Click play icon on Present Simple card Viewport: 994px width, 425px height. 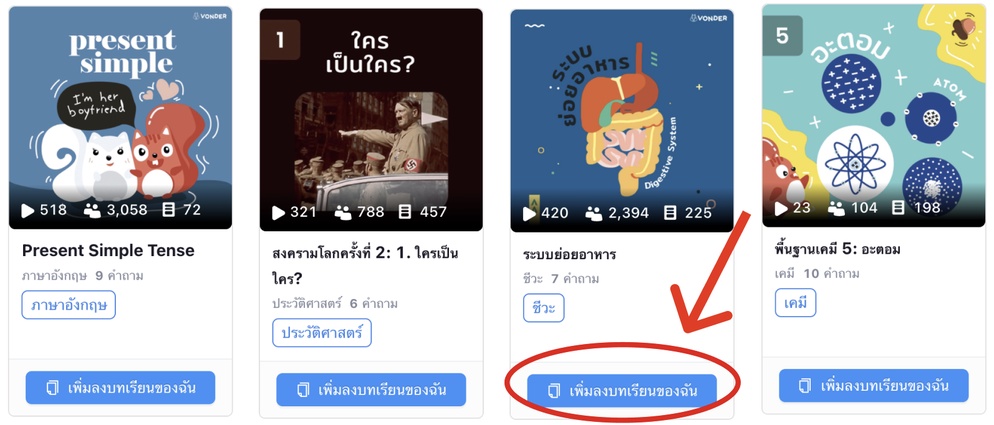(27, 211)
